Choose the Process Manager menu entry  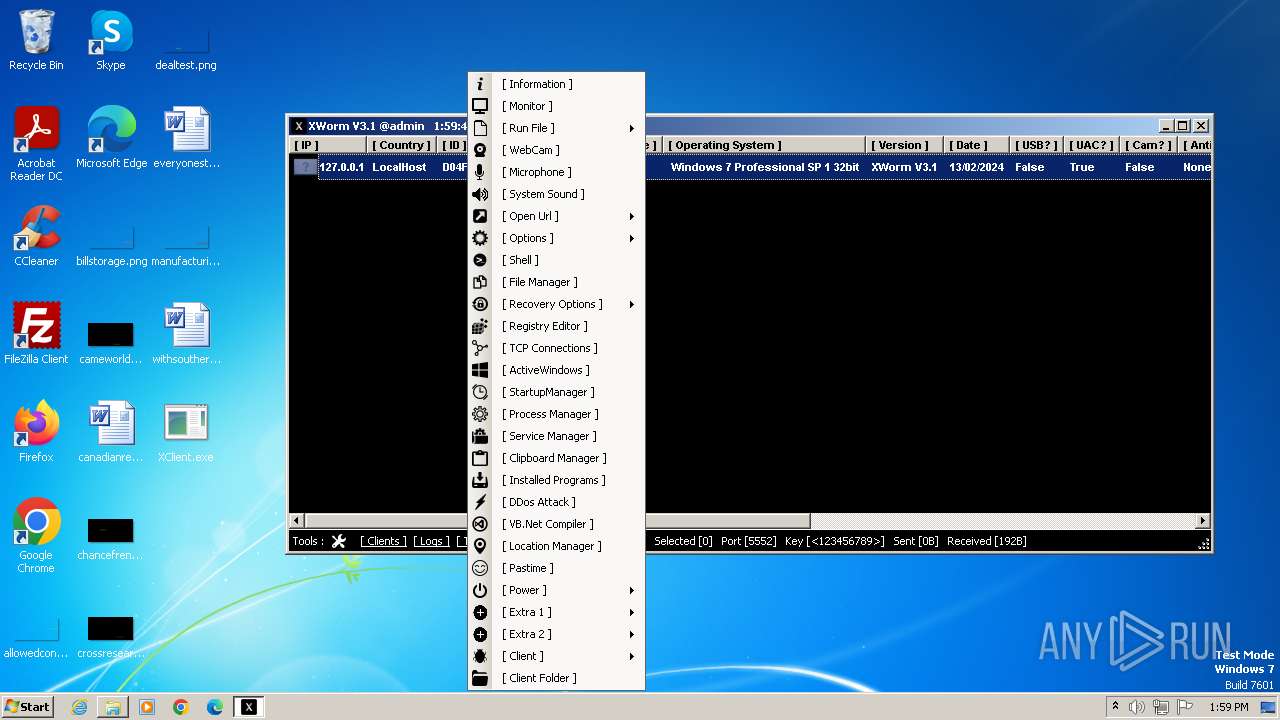coord(556,414)
